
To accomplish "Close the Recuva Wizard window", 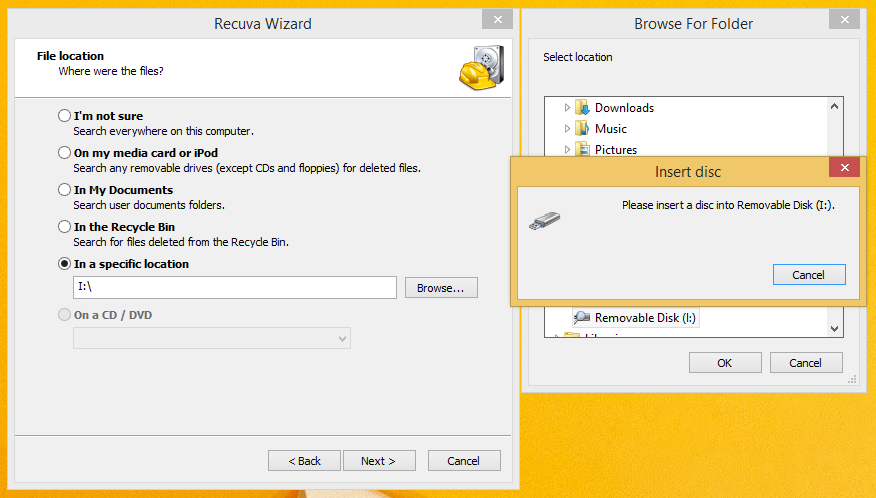I will point(497,20).
